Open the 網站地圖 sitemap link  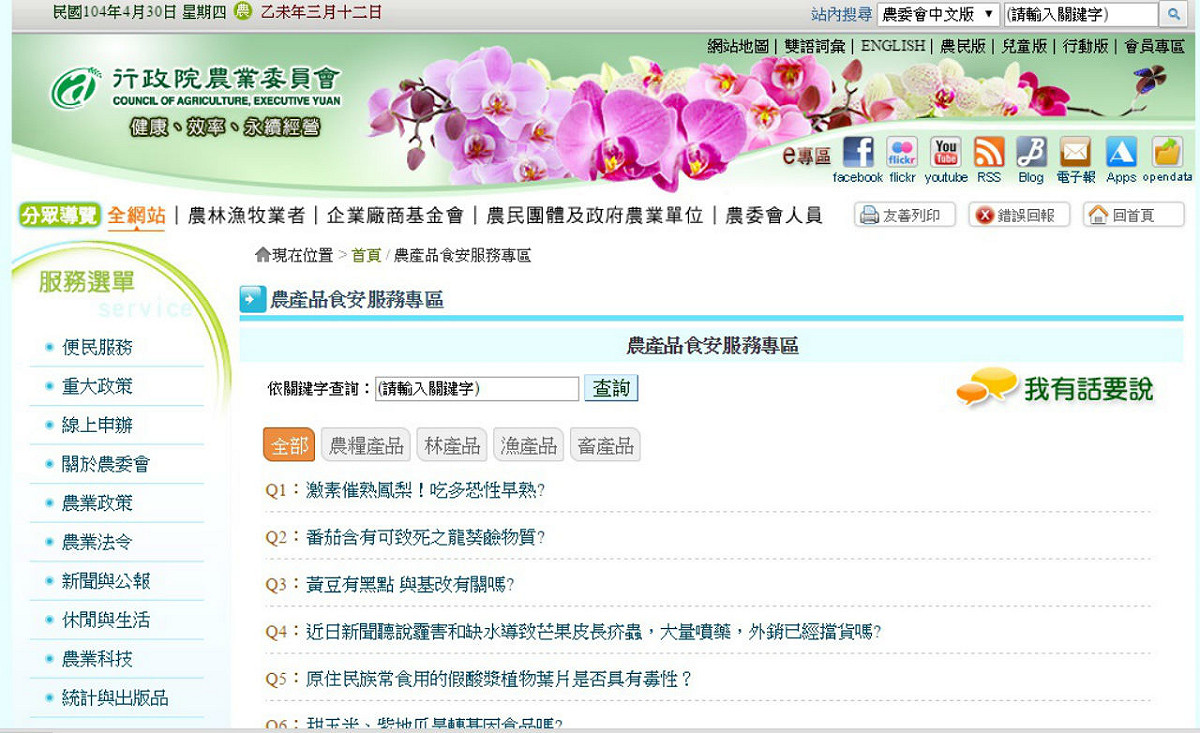pyautogui.click(x=738, y=46)
